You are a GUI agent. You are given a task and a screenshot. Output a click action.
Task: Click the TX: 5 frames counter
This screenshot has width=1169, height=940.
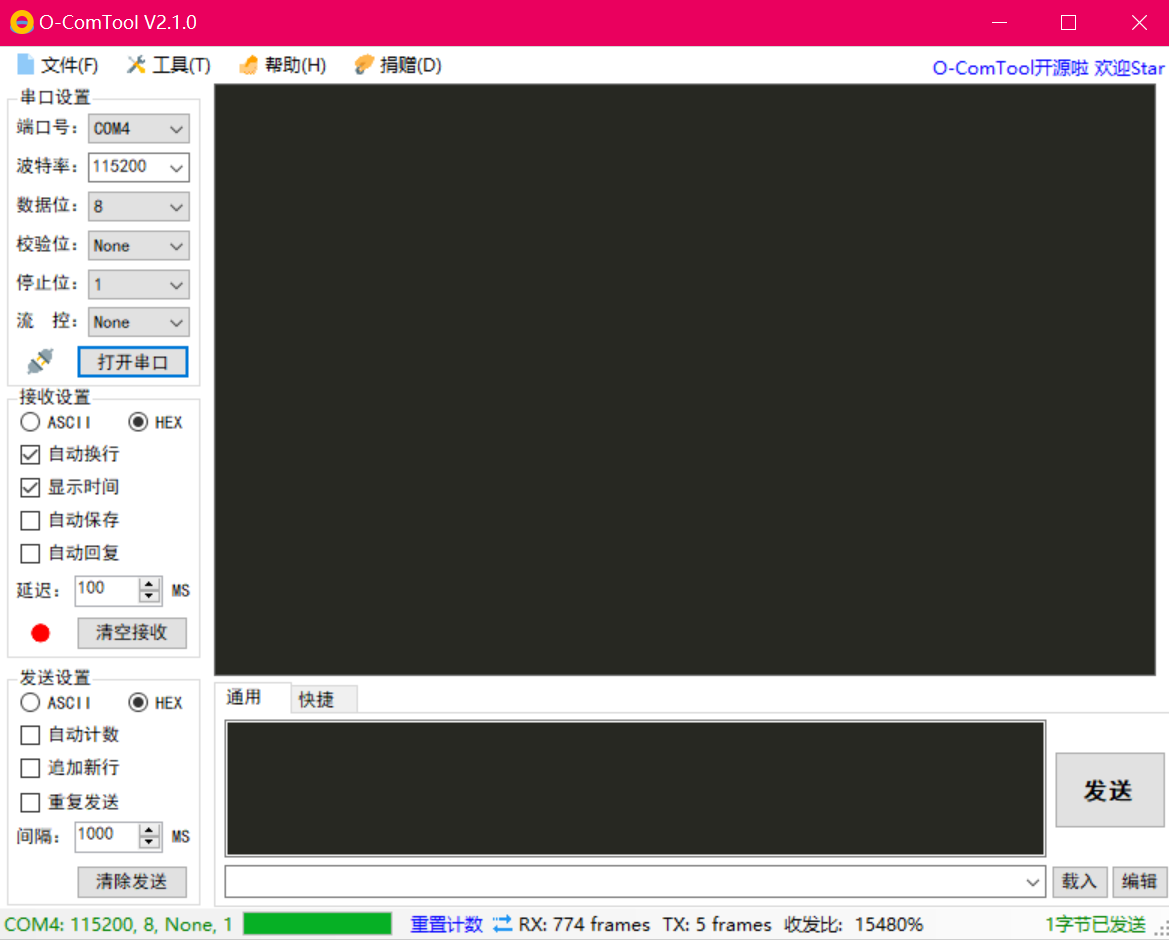pos(717,924)
